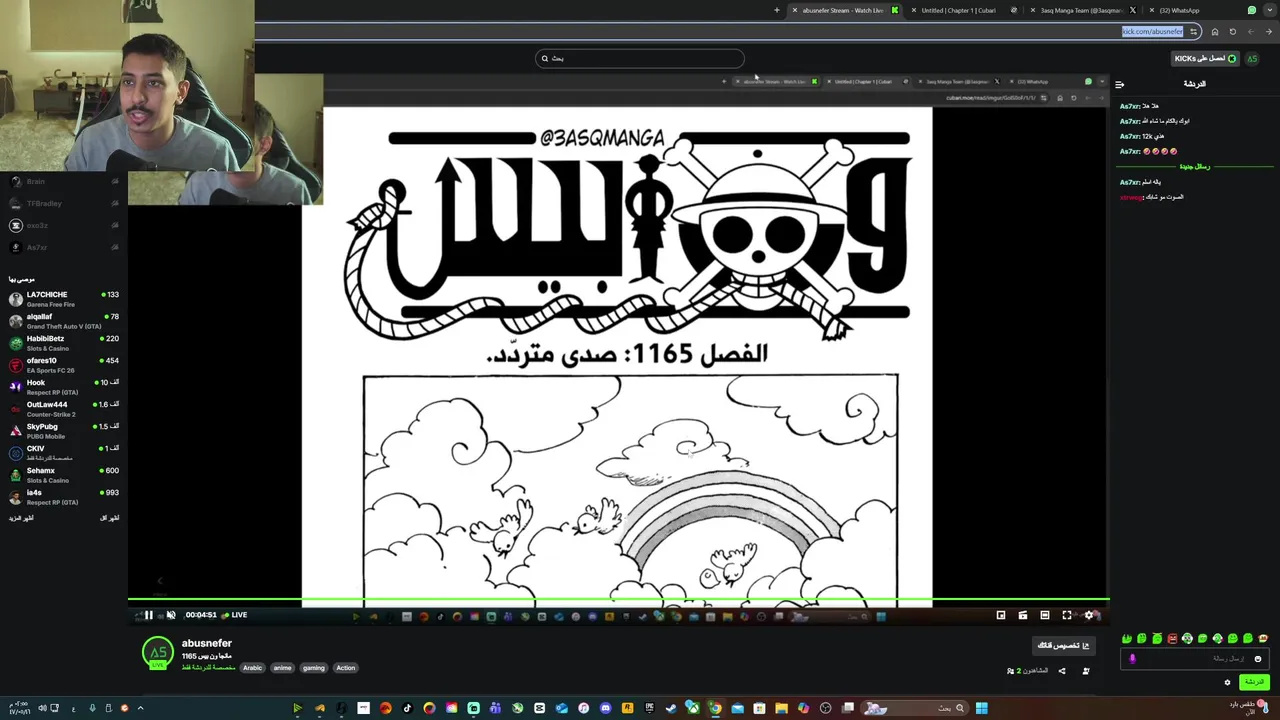Close the abusnefer Stream tab
1280x720 pixels.
794,10
